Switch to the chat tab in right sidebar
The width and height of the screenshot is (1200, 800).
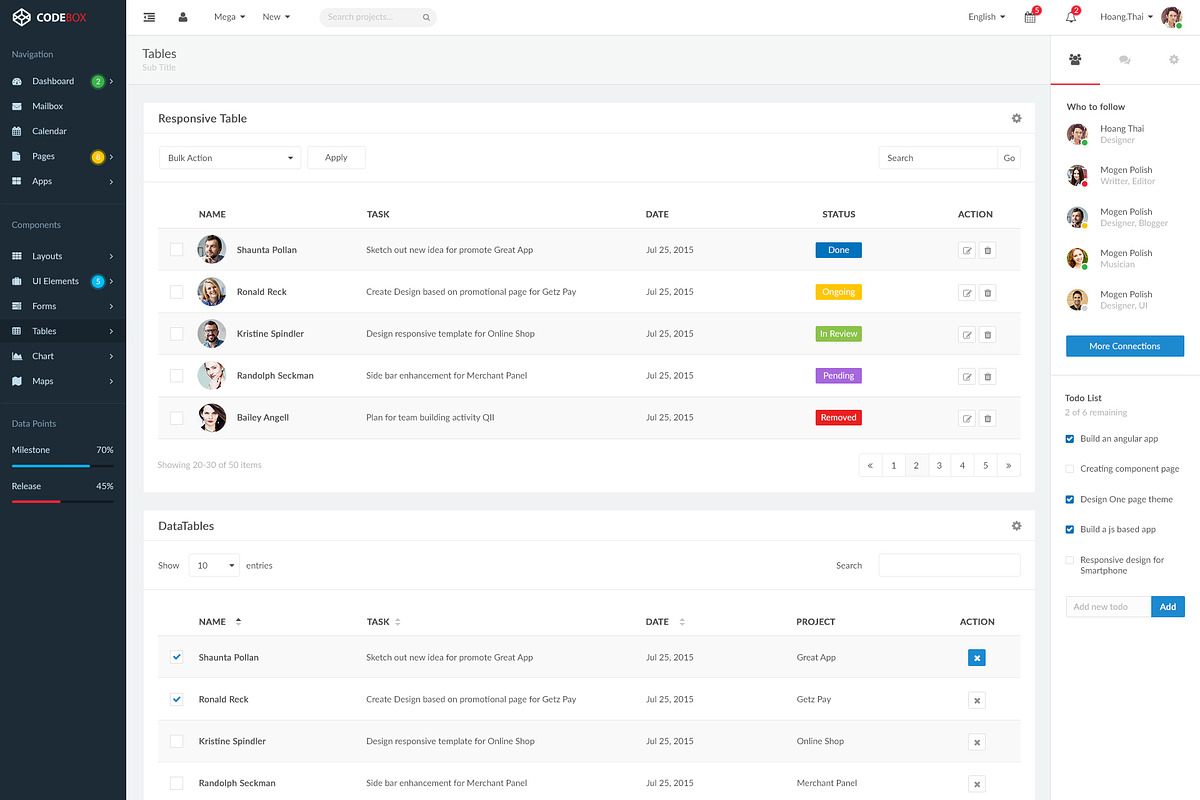(x=1124, y=60)
